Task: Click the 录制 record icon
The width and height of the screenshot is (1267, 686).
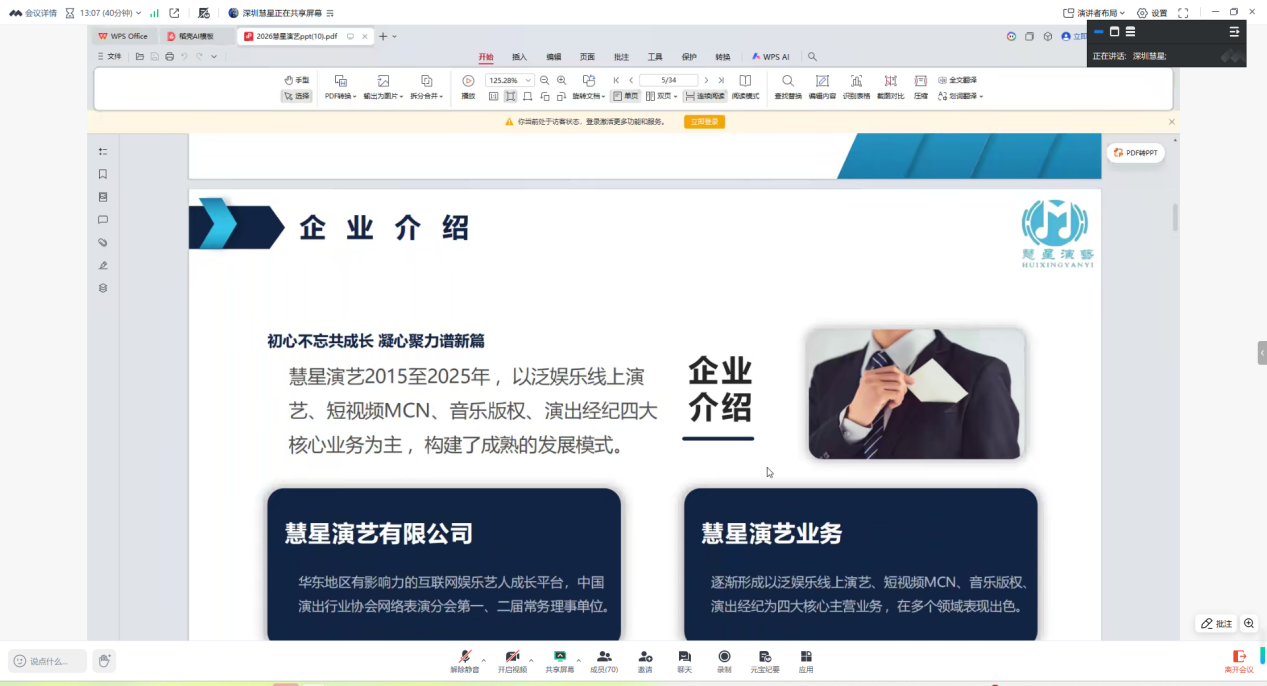Action: 724,657
